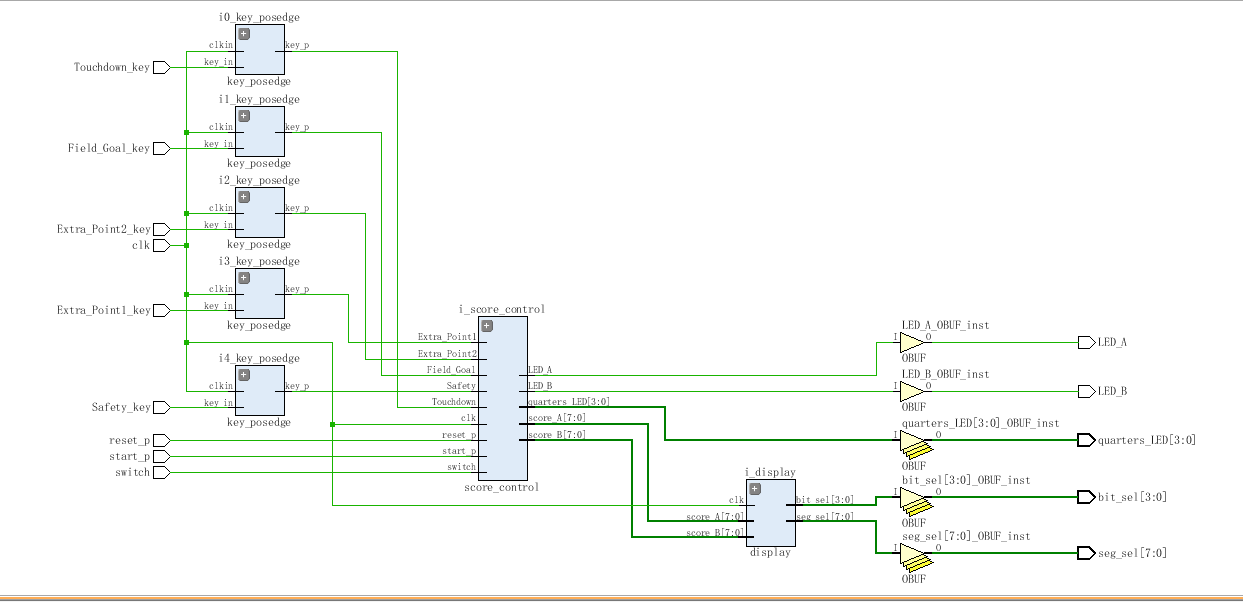
Task: Expand the i2_key_posedge block plus icon
Action: [244, 196]
